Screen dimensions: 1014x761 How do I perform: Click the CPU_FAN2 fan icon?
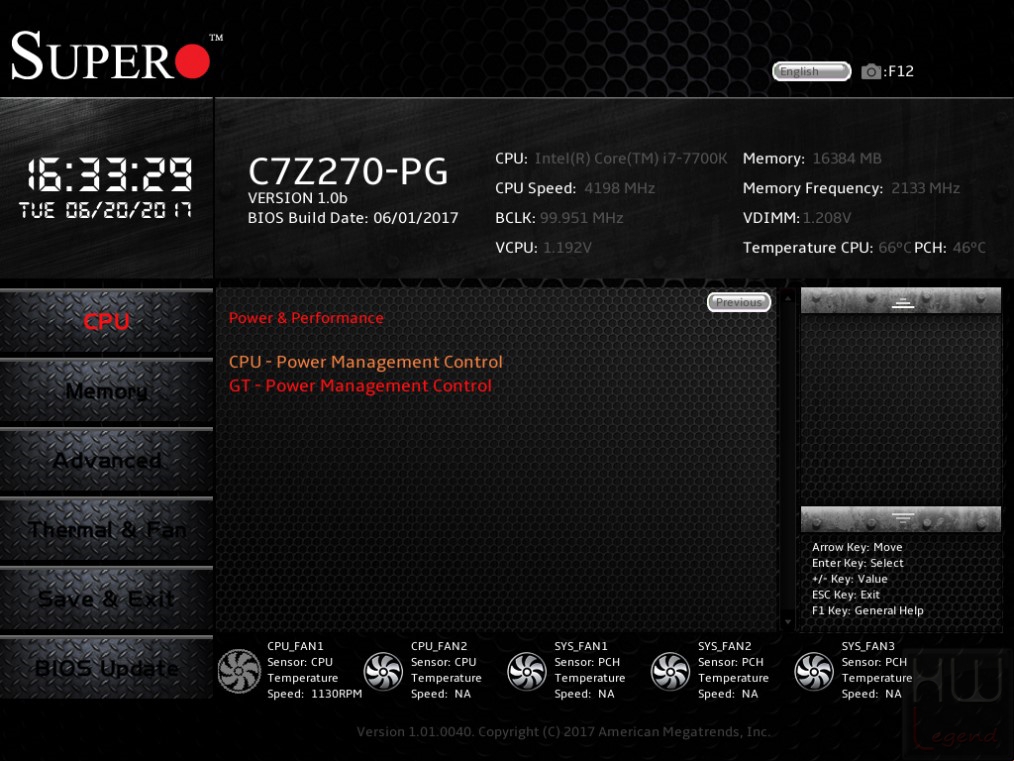383,670
